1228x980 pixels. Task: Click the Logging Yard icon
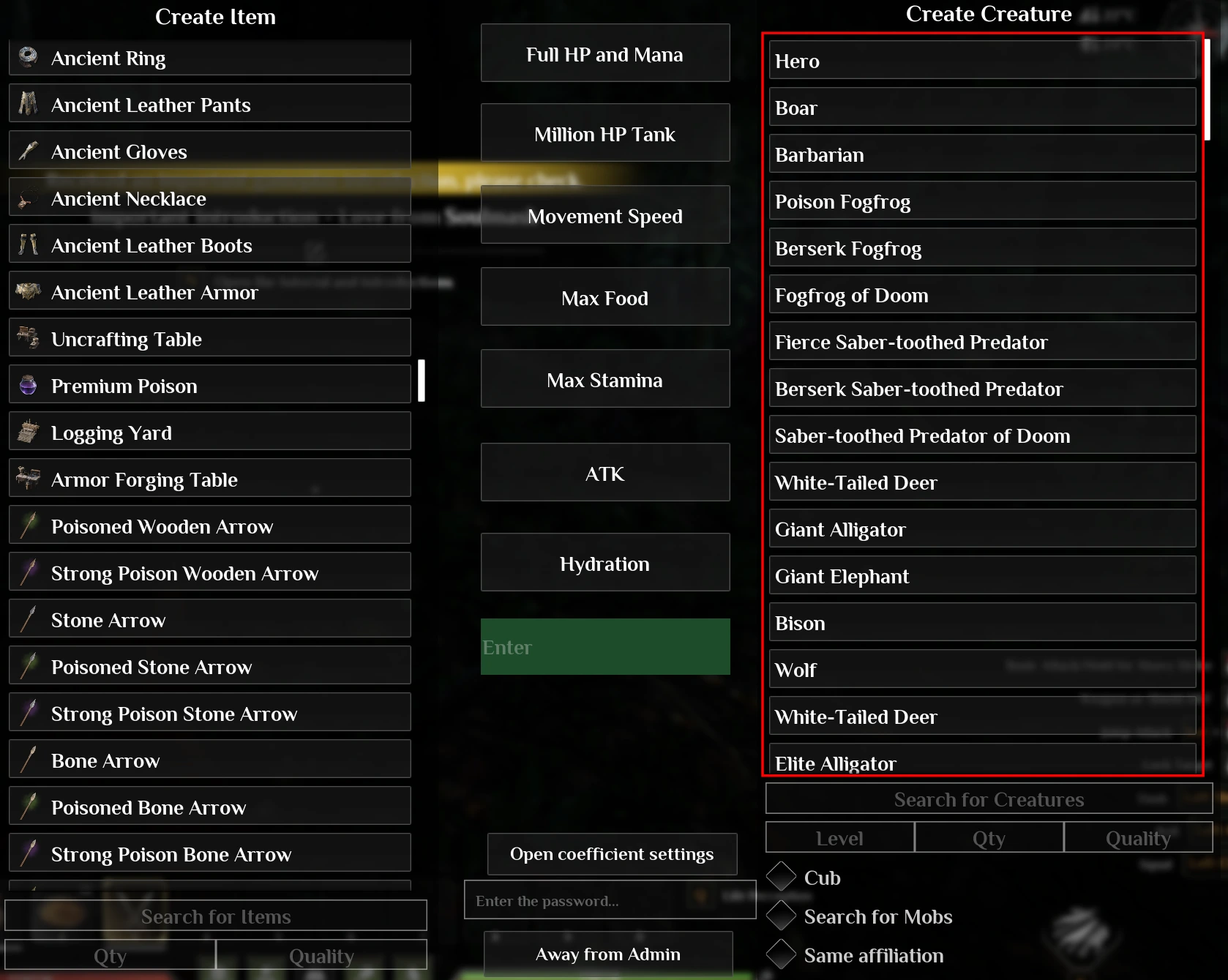pos(28,432)
